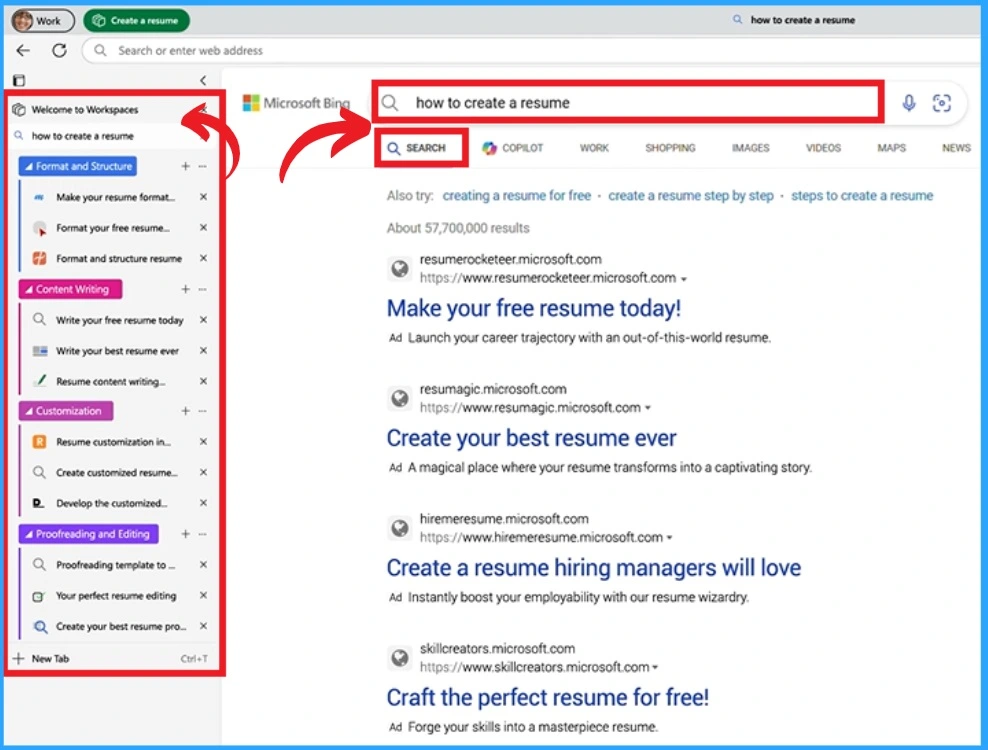Viewport: 988px width, 750px height.
Task: Switch to the Images tab
Action: click(x=750, y=148)
